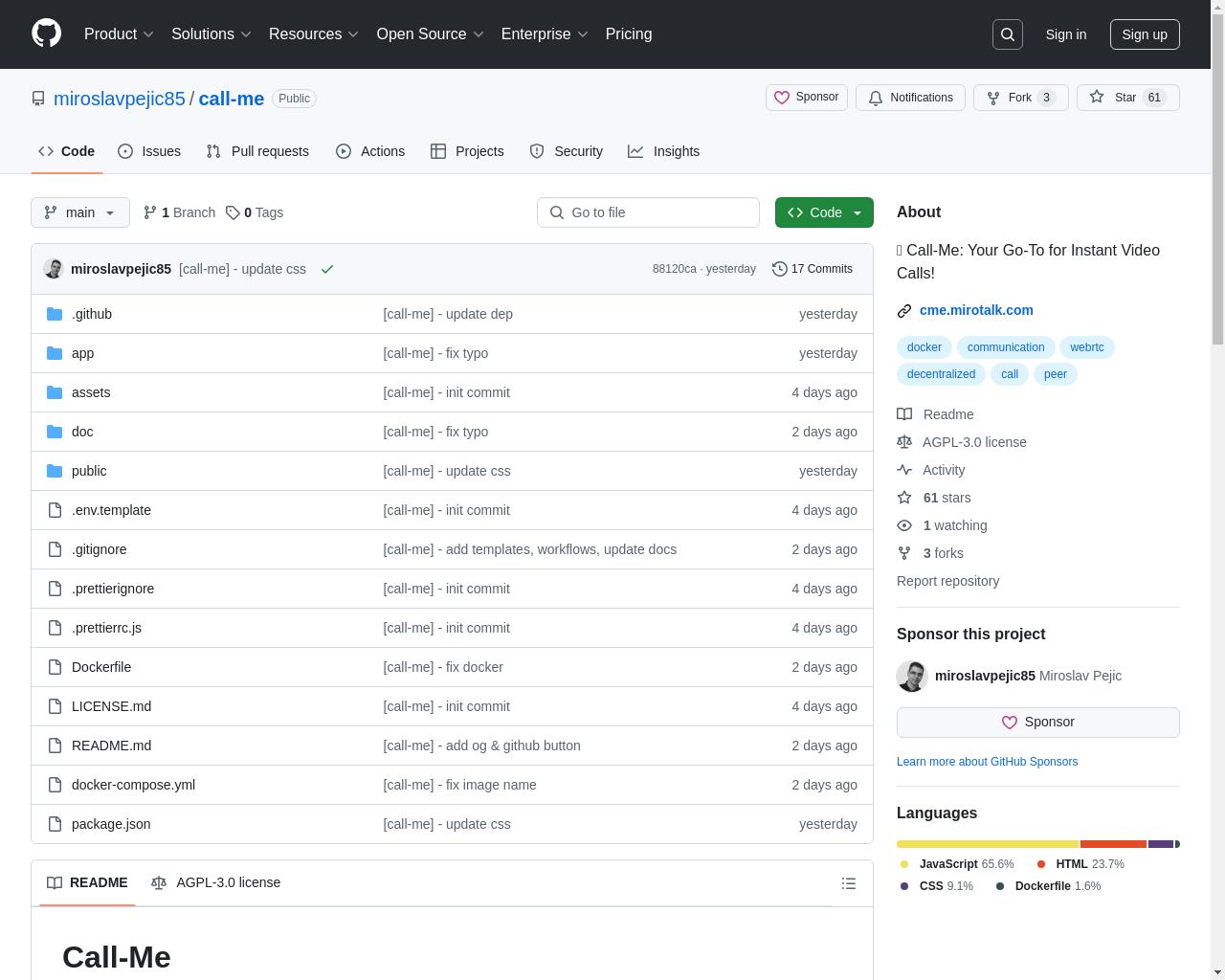Fork the repository
The width and height of the screenshot is (1225, 980).
[x=1020, y=98]
